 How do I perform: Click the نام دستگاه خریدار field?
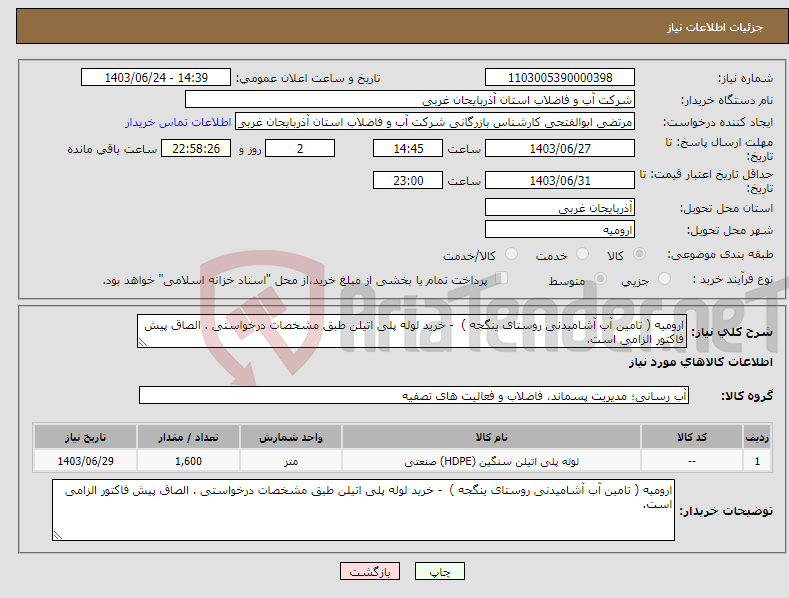tap(410, 100)
